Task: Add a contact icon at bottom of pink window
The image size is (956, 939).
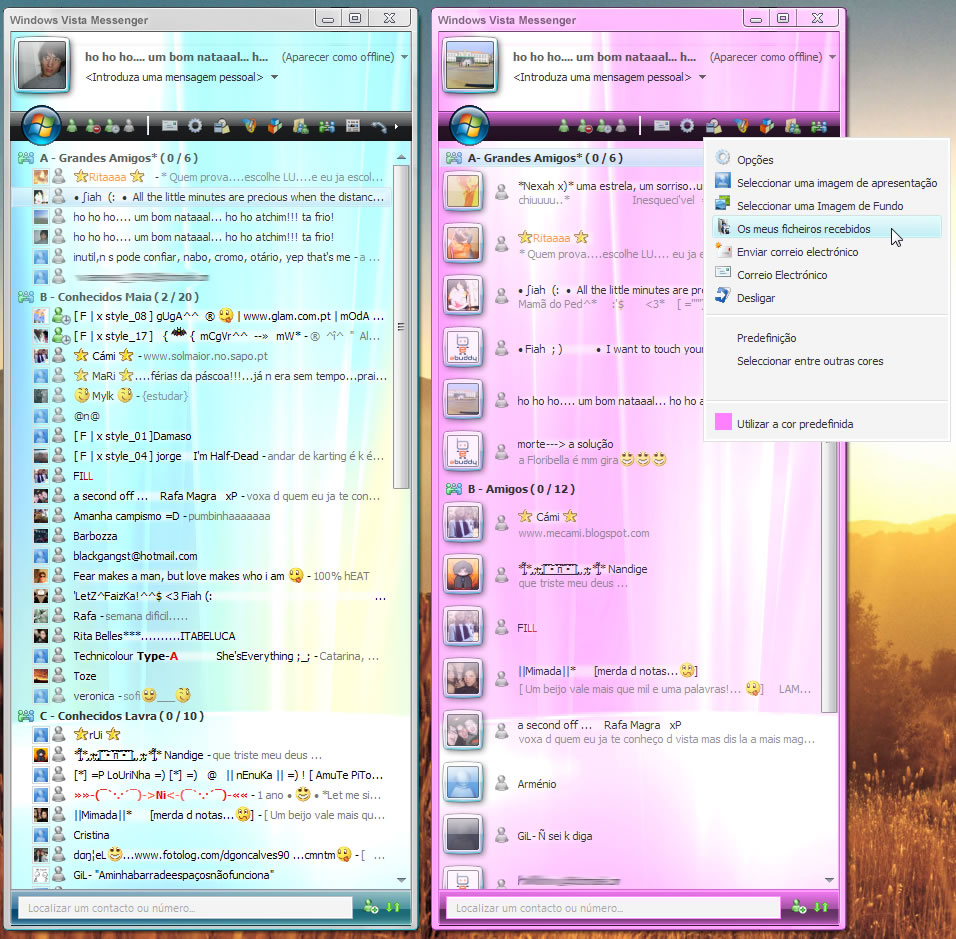Action: [799, 907]
